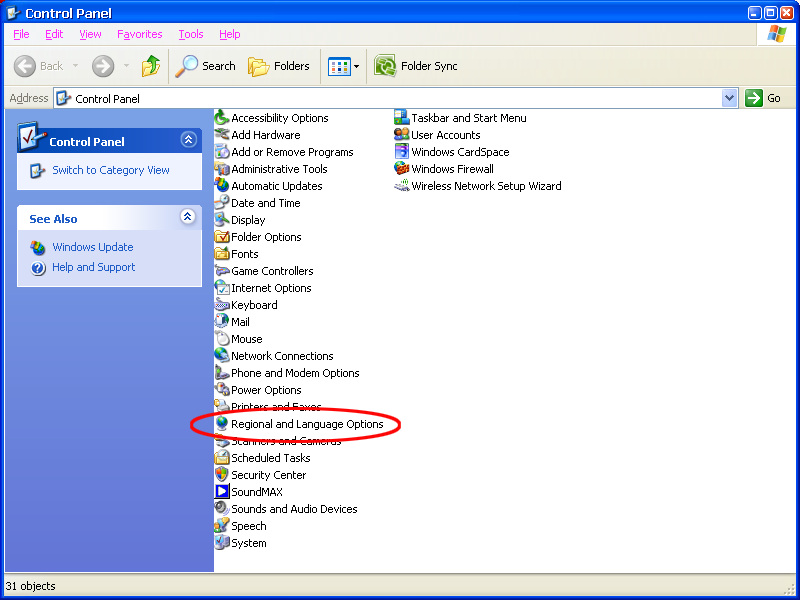Toggle the Folders pane button
This screenshot has width=800, height=600.
(x=279, y=66)
